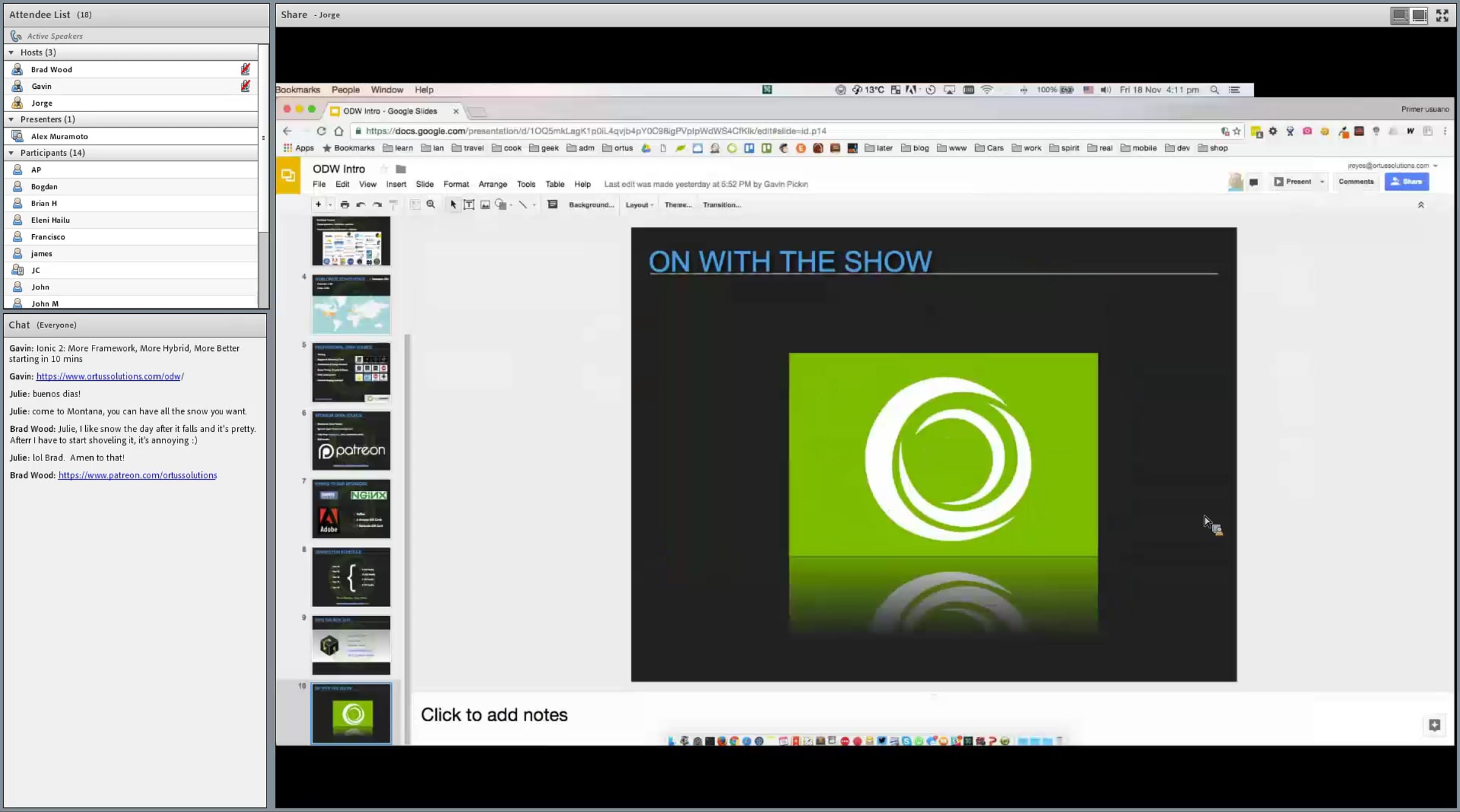This screenshot has height=812, width=1460.
Task: Undo the last edit
Action: pyautogui.click(x=361, y=204)
